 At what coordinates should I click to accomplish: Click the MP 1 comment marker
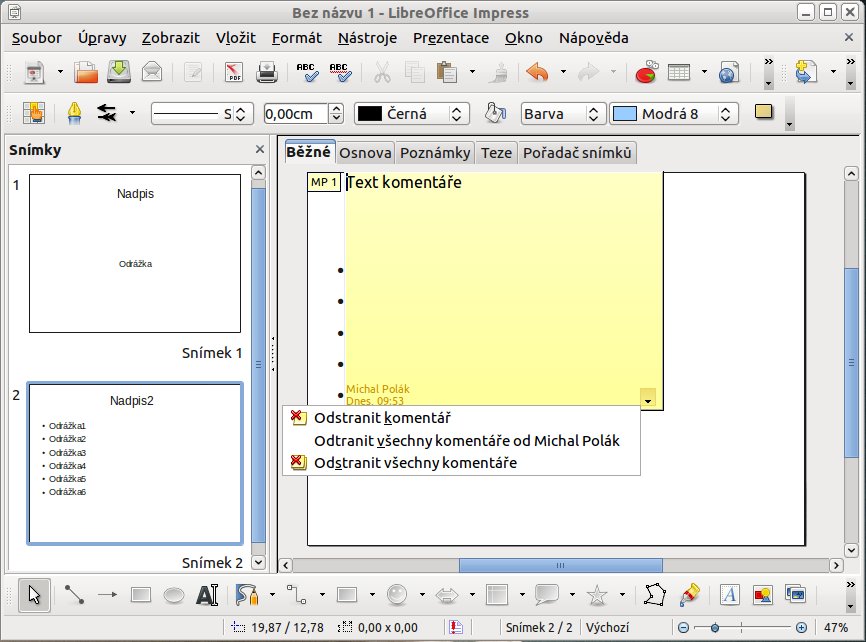(x=324, y=182)
